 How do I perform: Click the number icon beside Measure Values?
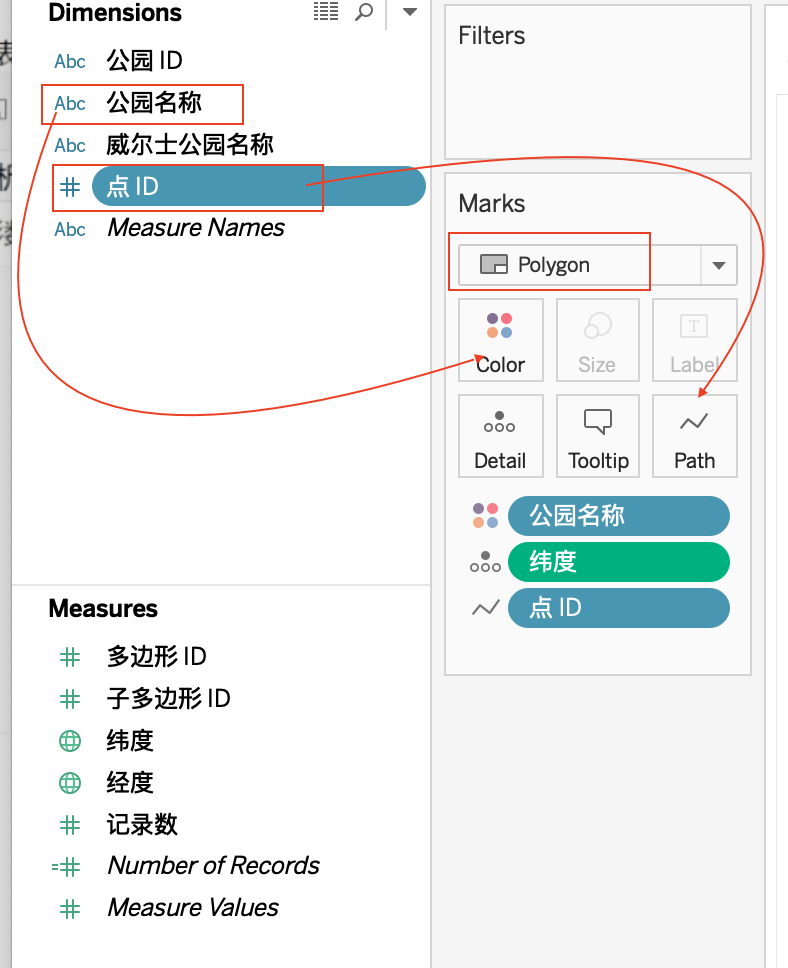pos(70,909)
